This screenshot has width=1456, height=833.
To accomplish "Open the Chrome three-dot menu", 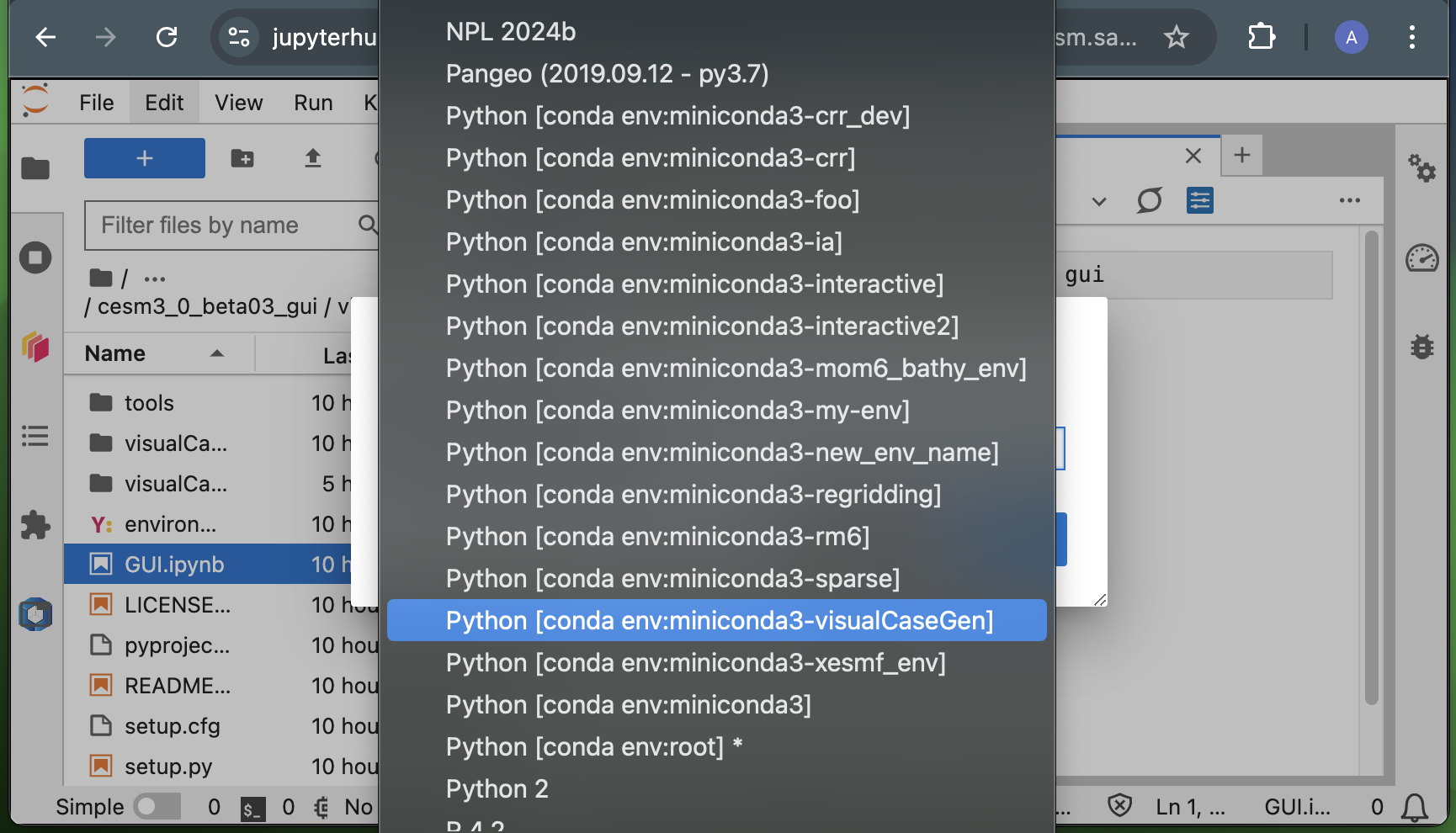I will click(x=1412, y=37).
